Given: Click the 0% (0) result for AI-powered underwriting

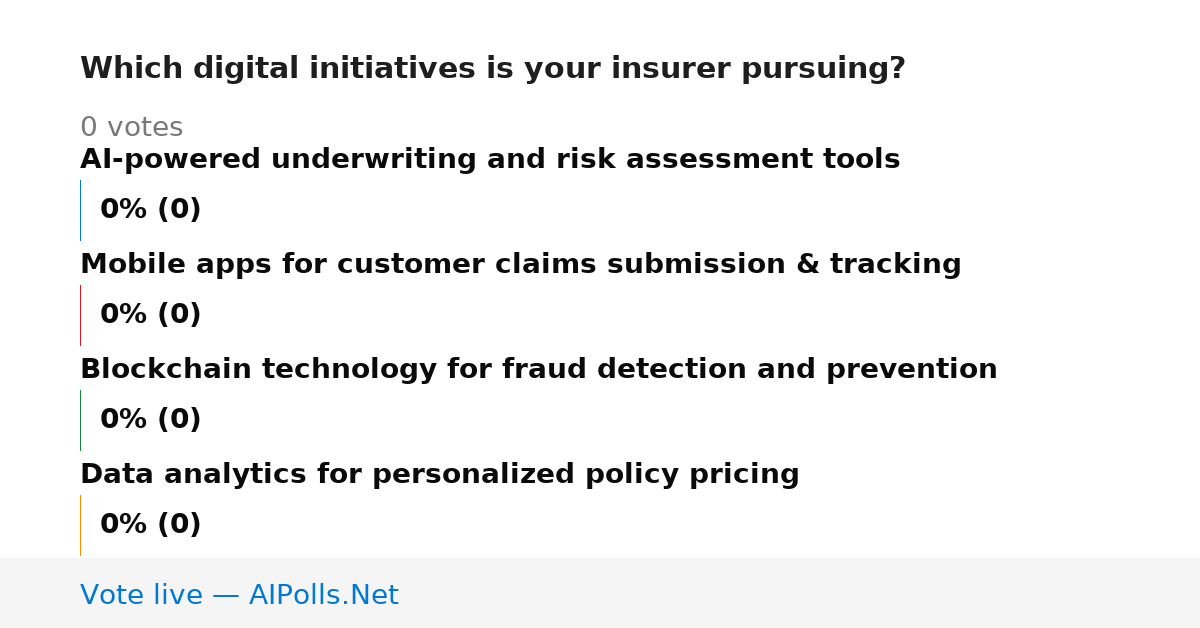Looking at the screenshot, I should (x=150, y=210).
